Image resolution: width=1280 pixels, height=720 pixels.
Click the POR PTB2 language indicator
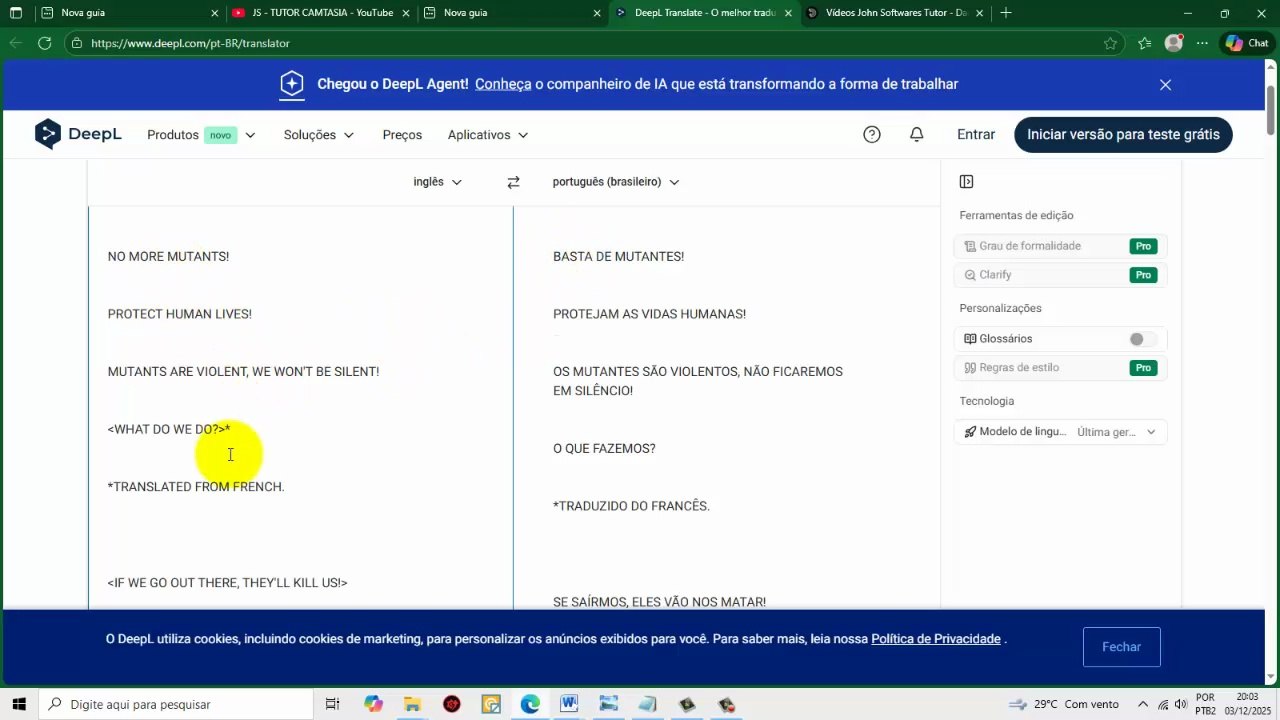pyautogui.click(x=1205, y=704)
